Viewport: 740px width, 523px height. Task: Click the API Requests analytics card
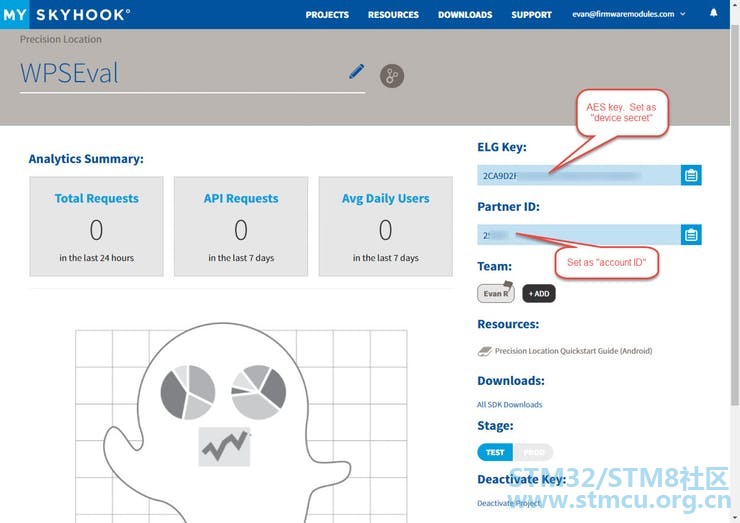(x=241, y=226)
